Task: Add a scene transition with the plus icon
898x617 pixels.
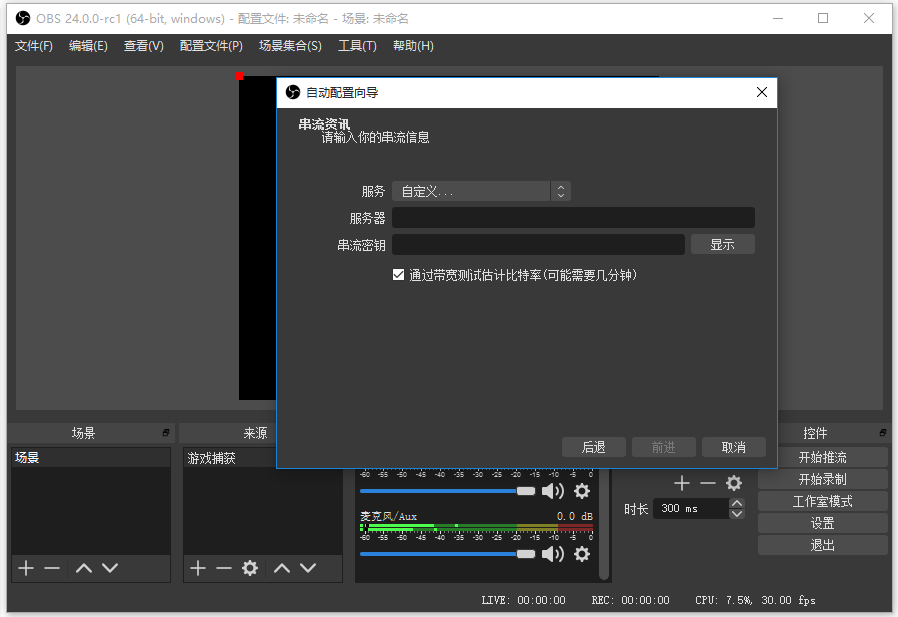Action: (x=681, y=483)
